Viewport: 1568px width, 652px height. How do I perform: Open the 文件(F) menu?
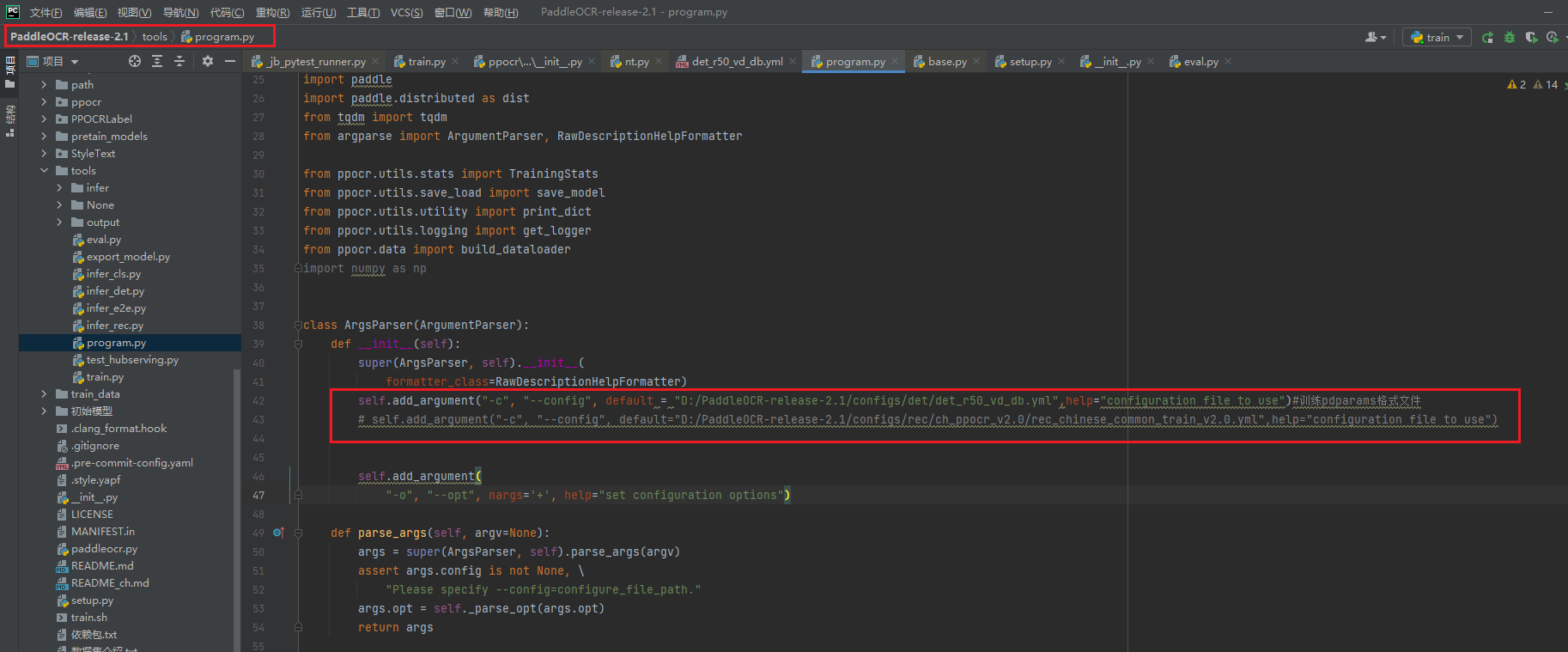point(46,12)
